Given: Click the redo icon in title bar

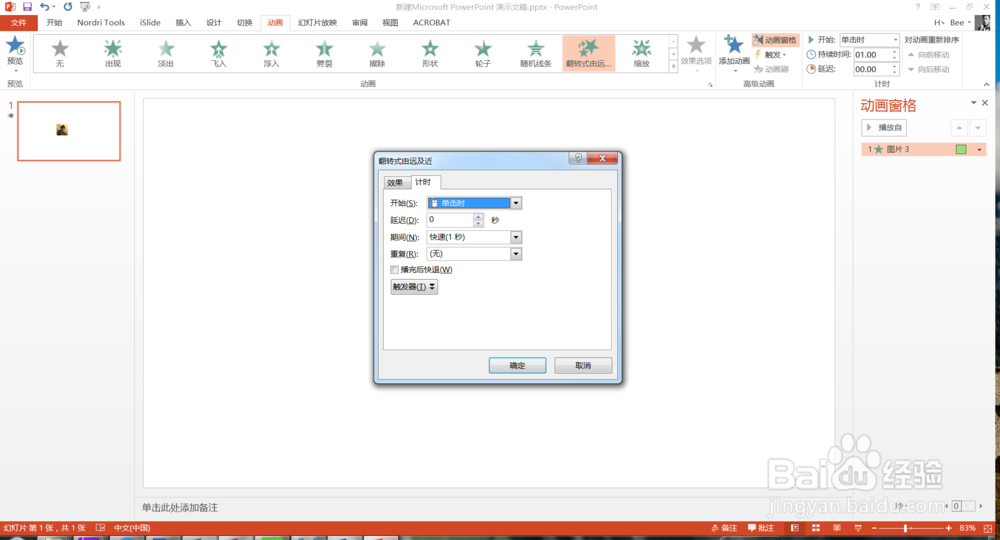Looking at the screenshot, I should (x=68, y=6).
